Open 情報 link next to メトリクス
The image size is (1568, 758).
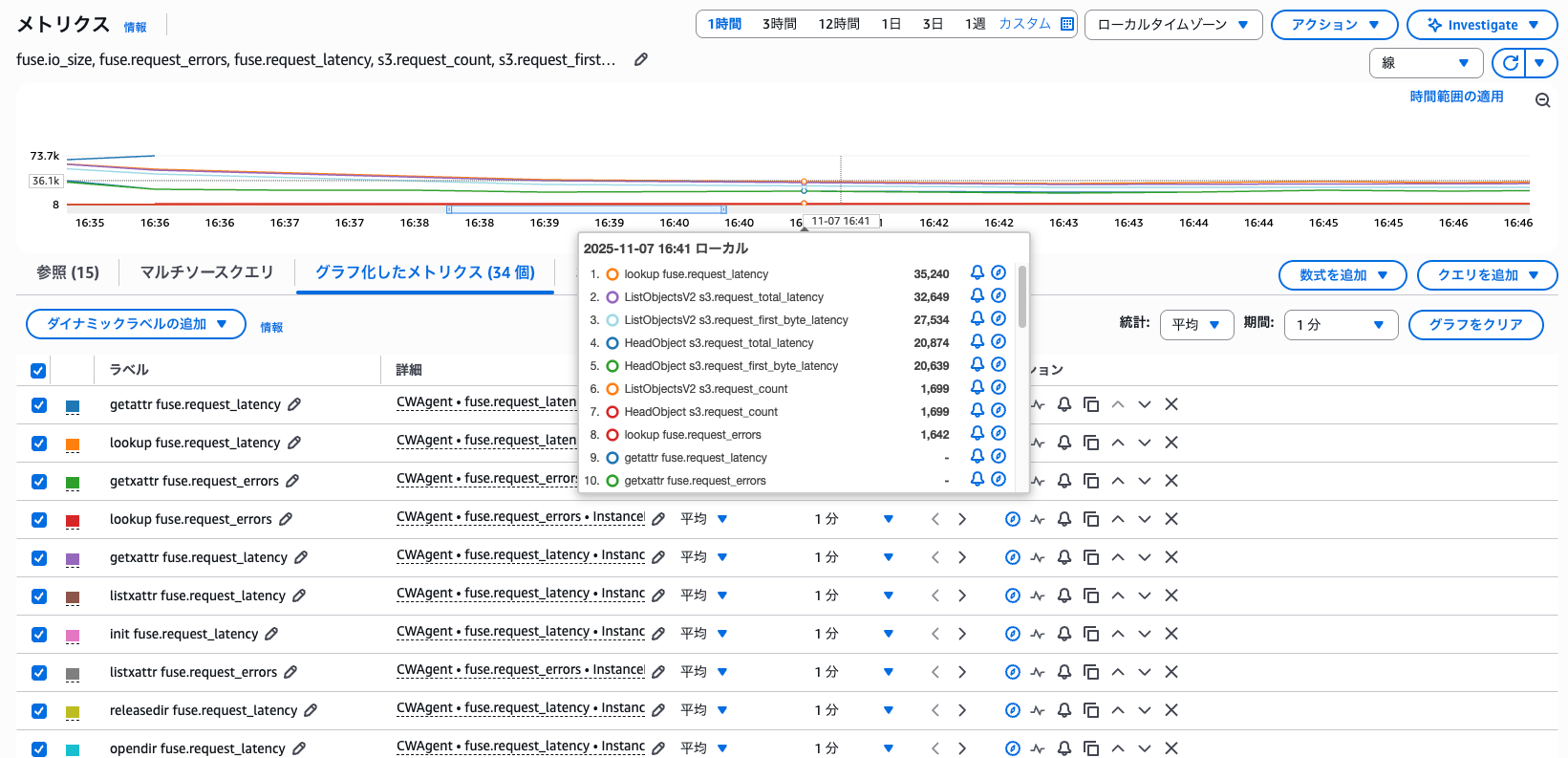(x=135, y=28)
